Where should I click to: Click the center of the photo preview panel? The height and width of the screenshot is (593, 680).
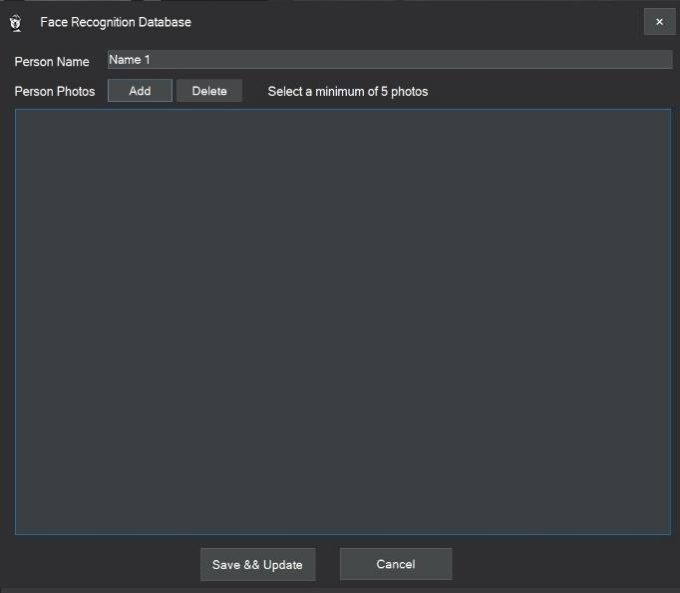[x=342, y=321]
